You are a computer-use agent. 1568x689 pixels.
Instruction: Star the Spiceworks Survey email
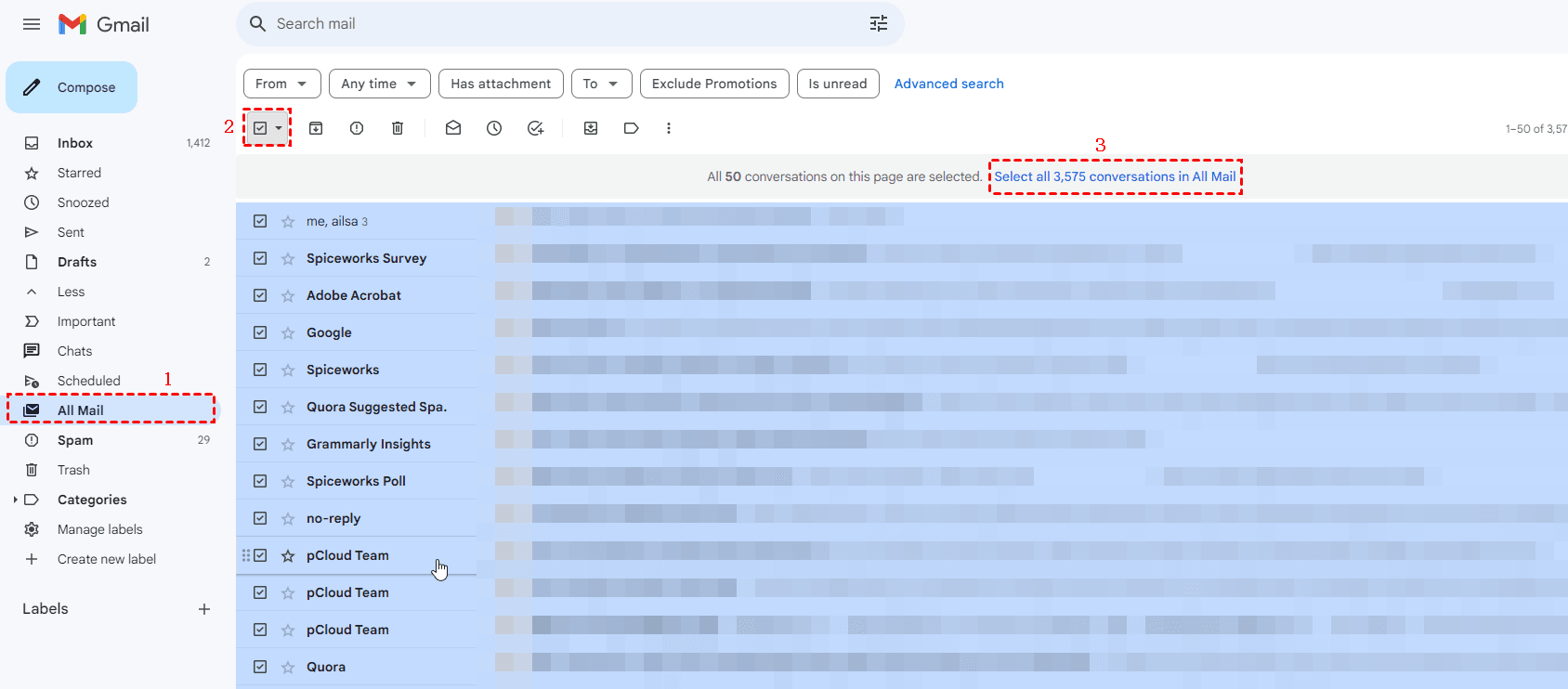point(288,258)
